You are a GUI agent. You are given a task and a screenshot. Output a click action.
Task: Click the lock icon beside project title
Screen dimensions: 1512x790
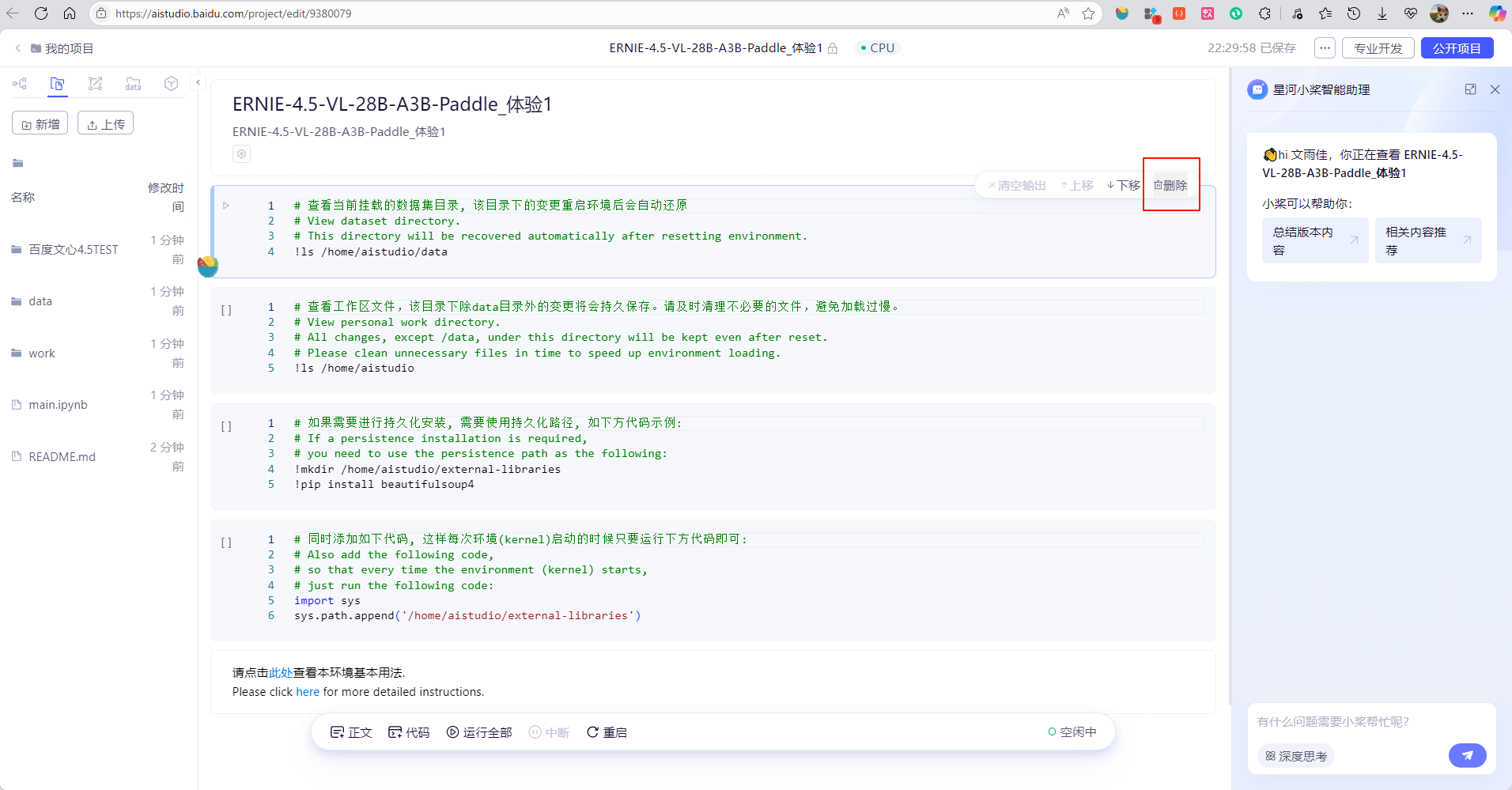(833, 48)
